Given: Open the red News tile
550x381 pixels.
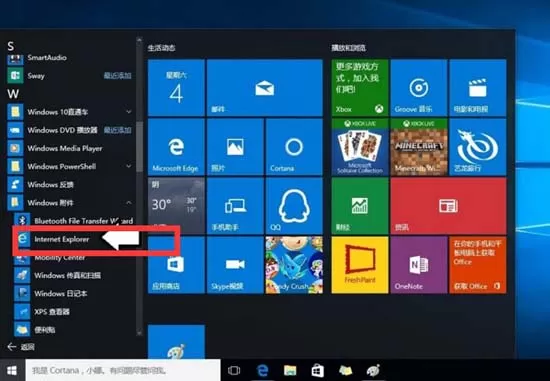Looking at the screenshot, I should click(x=448, y=206).
